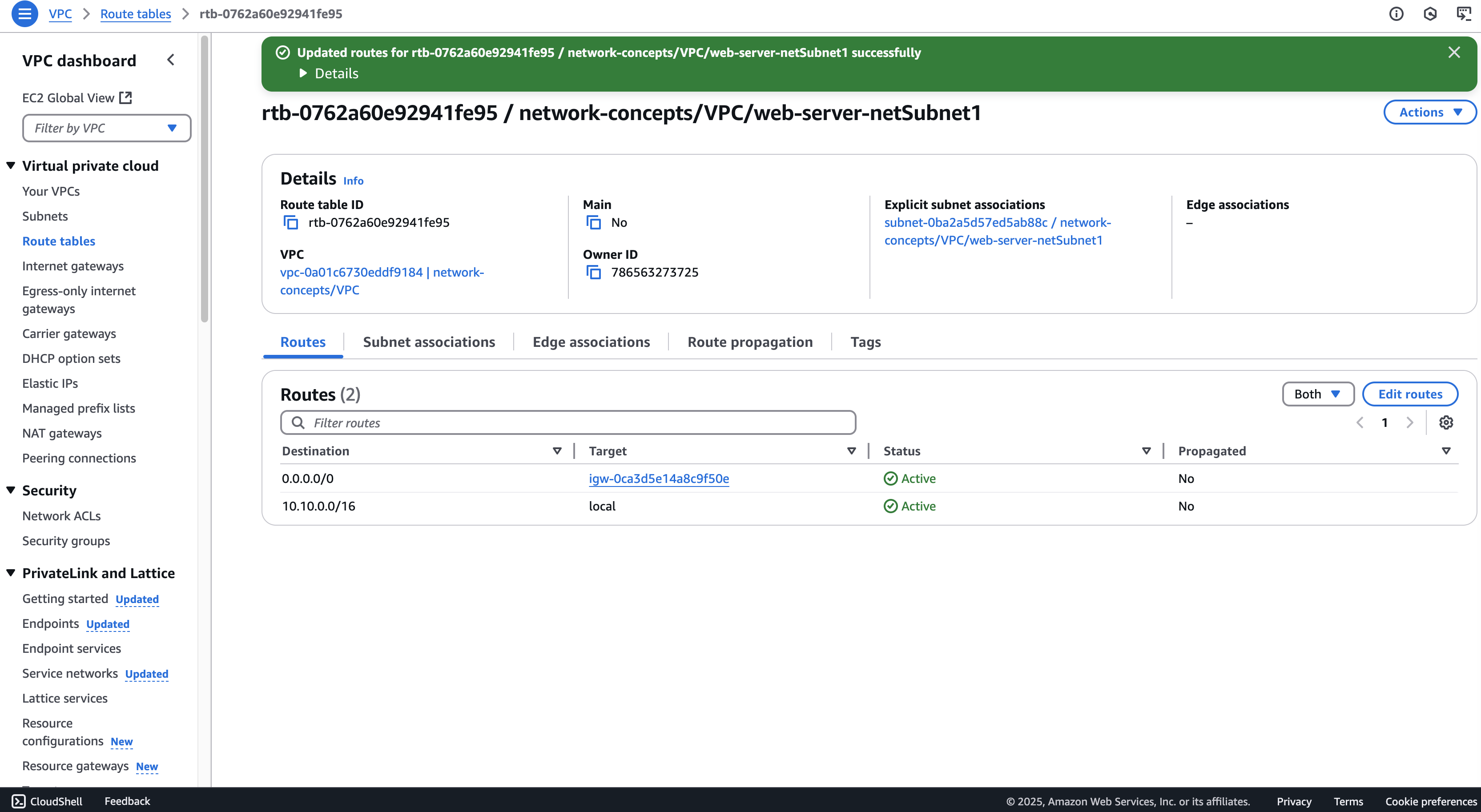Sort routes by Propagated column

1446,451
